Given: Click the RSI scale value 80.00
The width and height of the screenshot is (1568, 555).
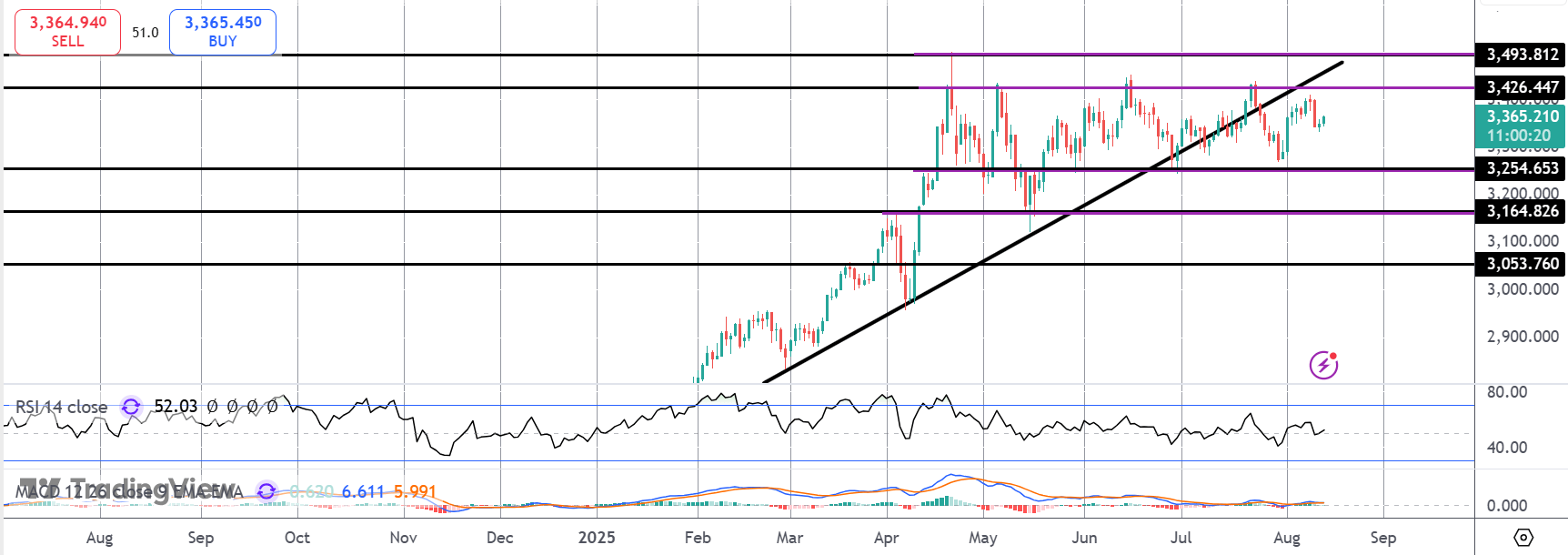Looking at the screenshot, I should tap(1507, 392).
